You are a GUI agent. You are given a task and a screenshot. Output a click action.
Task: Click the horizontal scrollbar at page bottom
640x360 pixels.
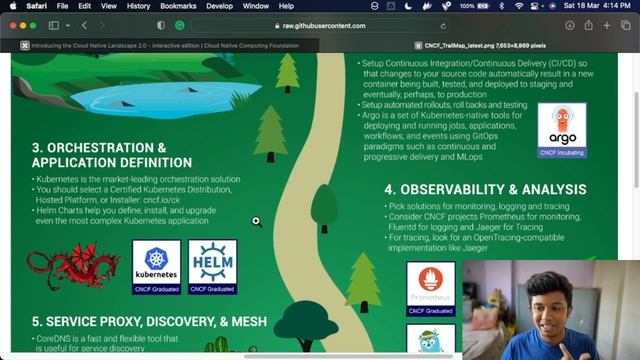click(349, 356)
